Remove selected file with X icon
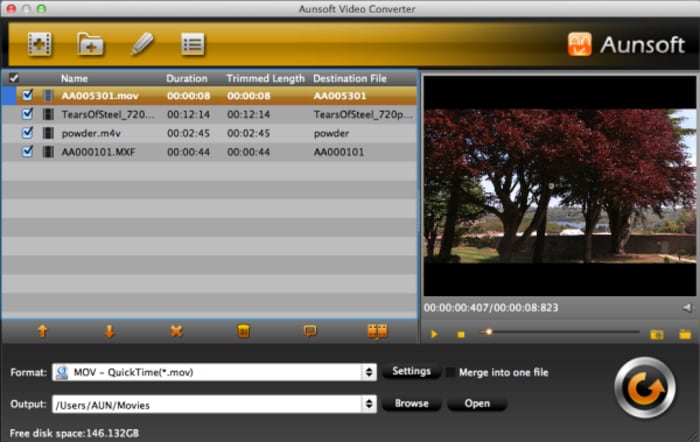 coord(176,331)
